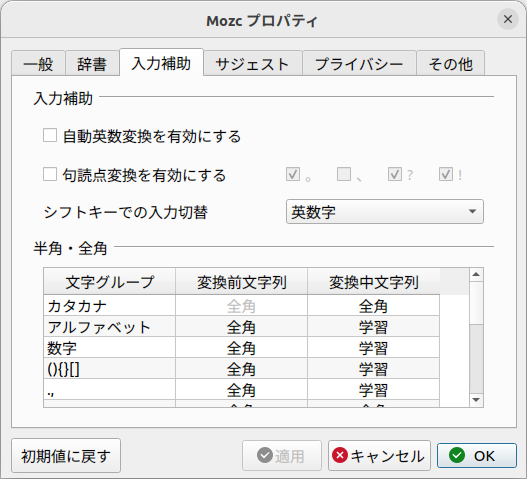Click the 変換中文字列 column header
Screen dimensions: 527x479
point(373,282)
